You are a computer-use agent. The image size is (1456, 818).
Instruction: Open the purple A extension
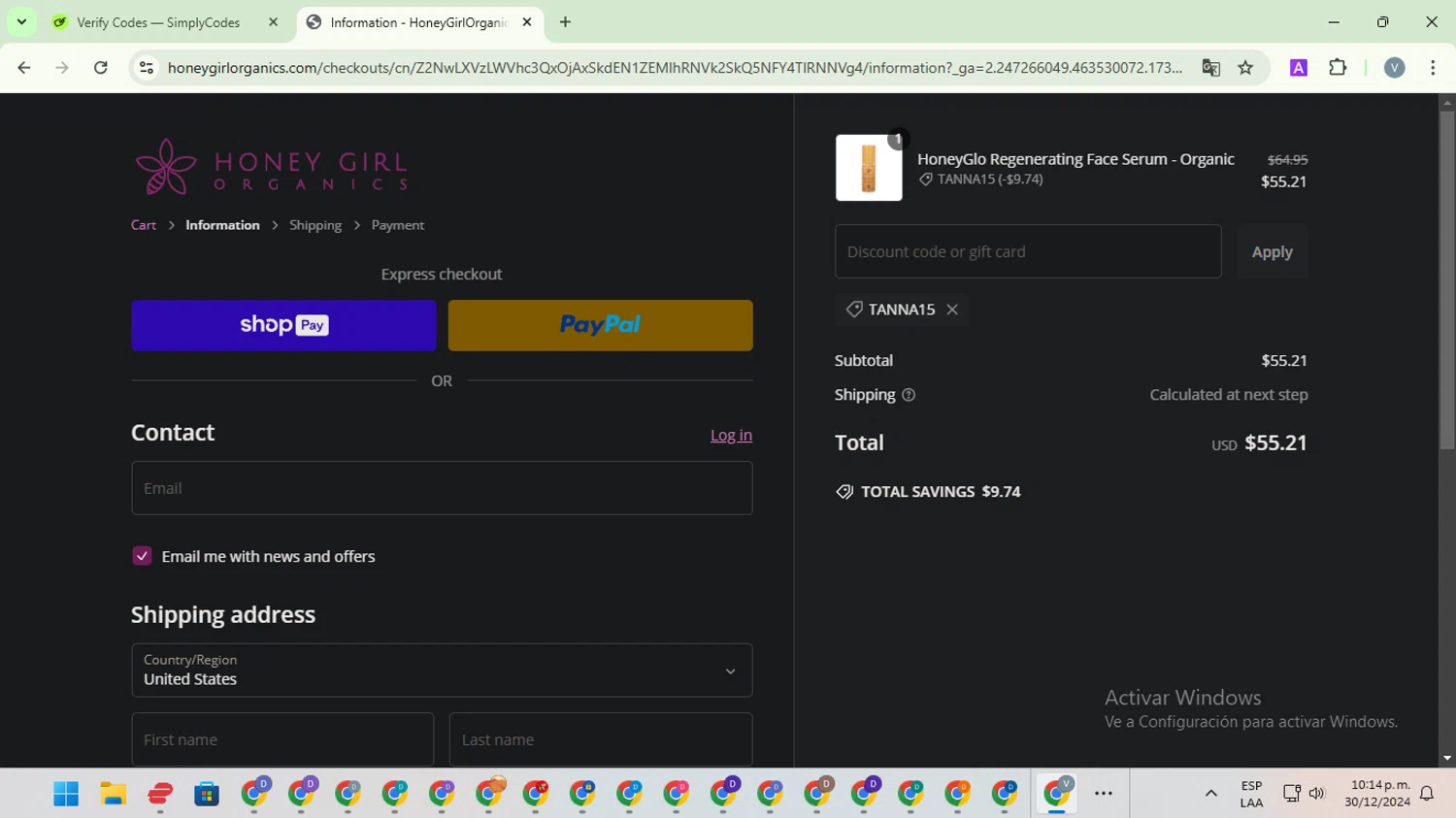1298,68
